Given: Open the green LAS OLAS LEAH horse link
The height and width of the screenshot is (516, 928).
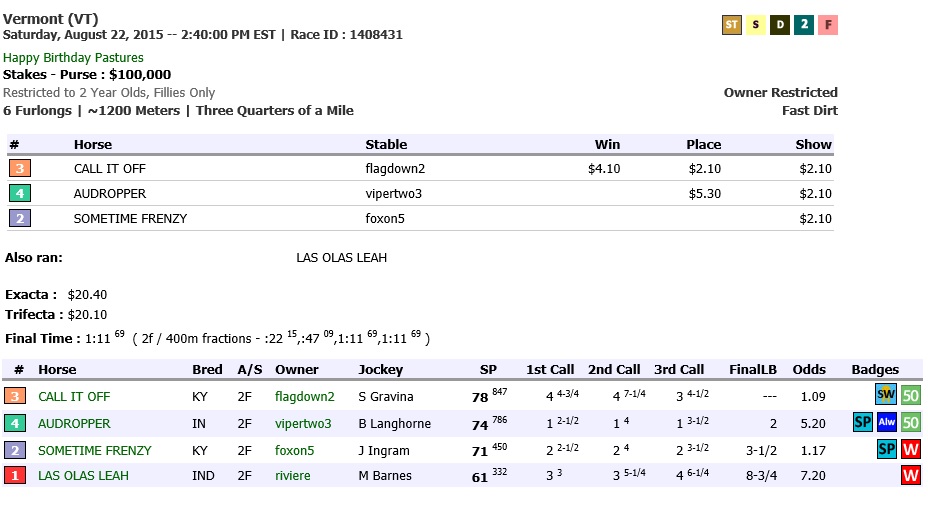Looking at the screenshot, I should pyautogui.click(x=83, y=476).
